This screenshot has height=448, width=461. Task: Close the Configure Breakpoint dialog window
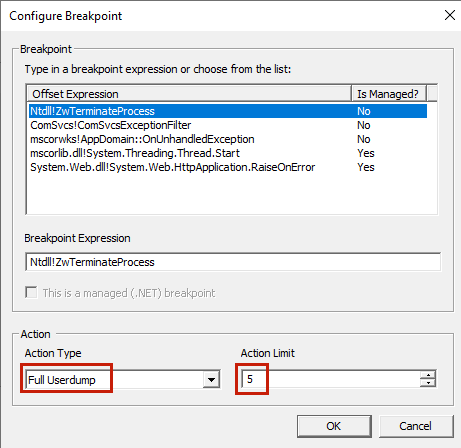[x=450, y=15]
